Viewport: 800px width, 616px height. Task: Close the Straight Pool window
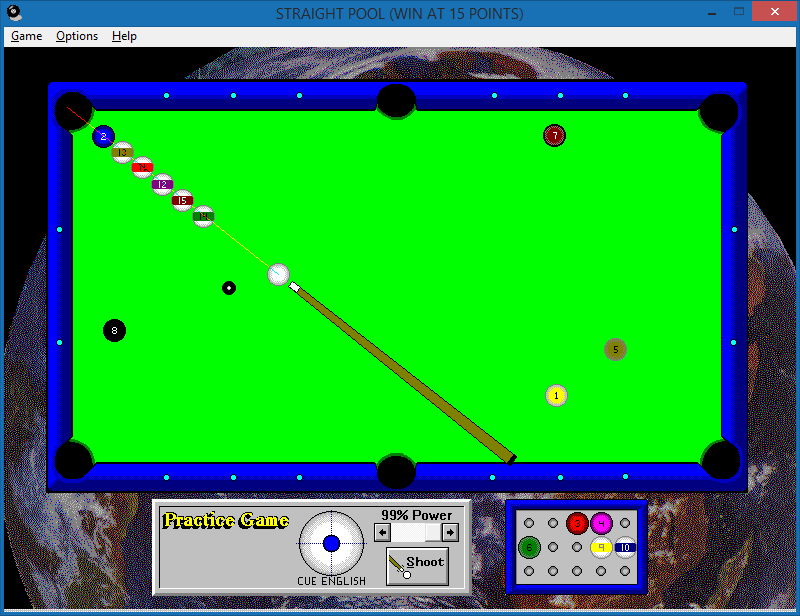[x=775, y=12]
